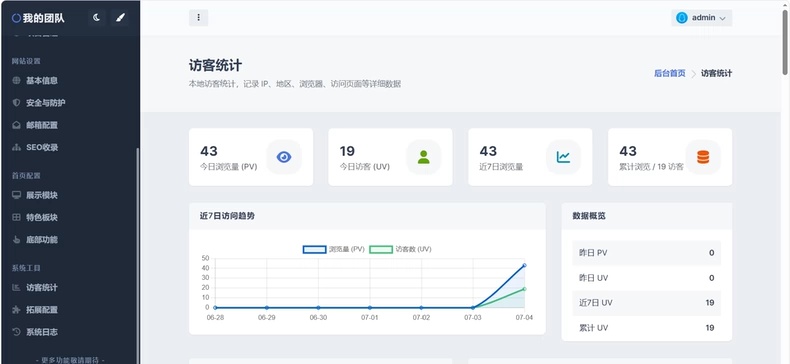The height and width of the screenshot is (364, 790).
Task: Click 后台首页 breadcrumb link
Action: click(670, 73)
